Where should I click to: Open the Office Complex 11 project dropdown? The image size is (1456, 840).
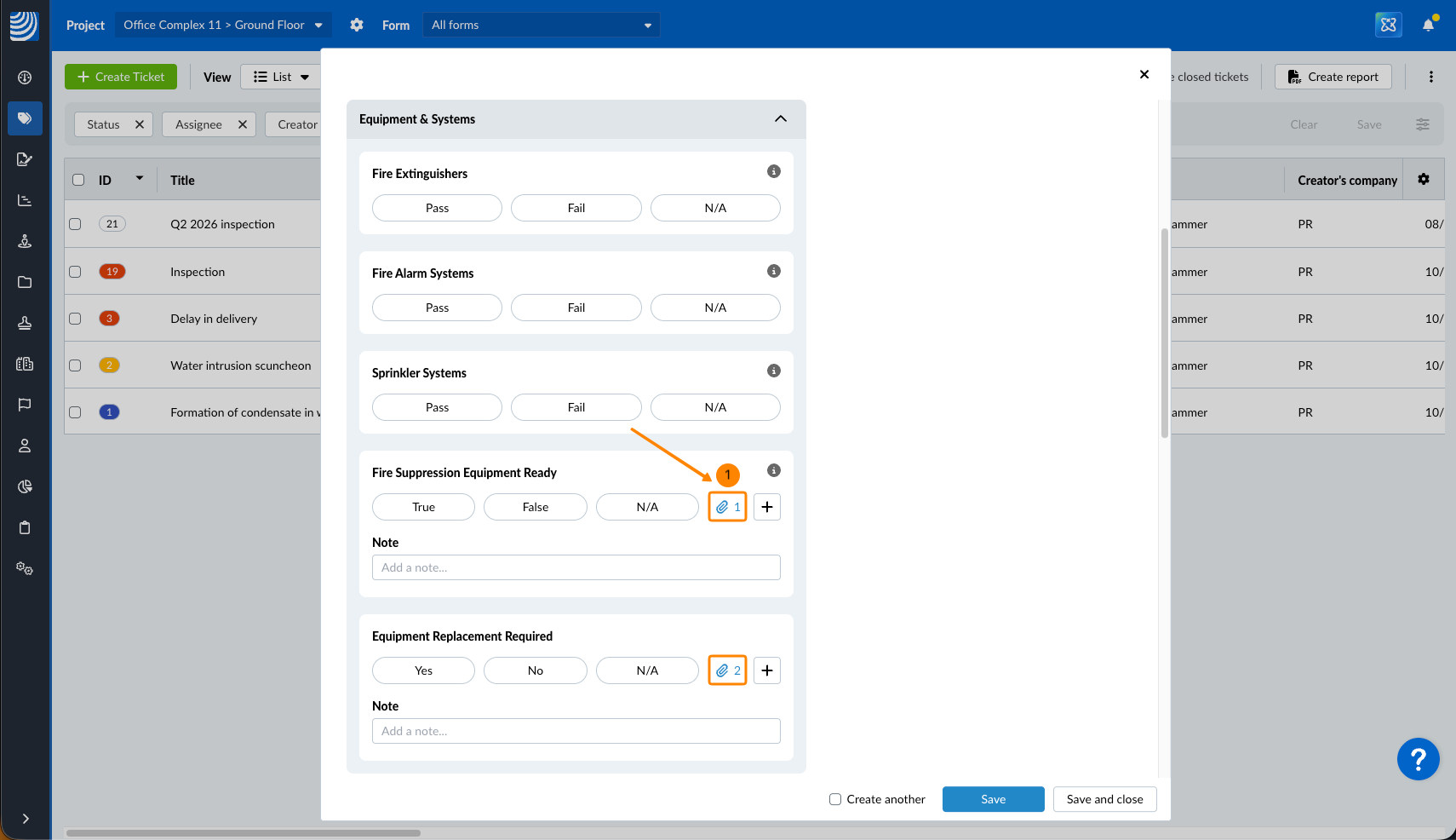[222, 25]
